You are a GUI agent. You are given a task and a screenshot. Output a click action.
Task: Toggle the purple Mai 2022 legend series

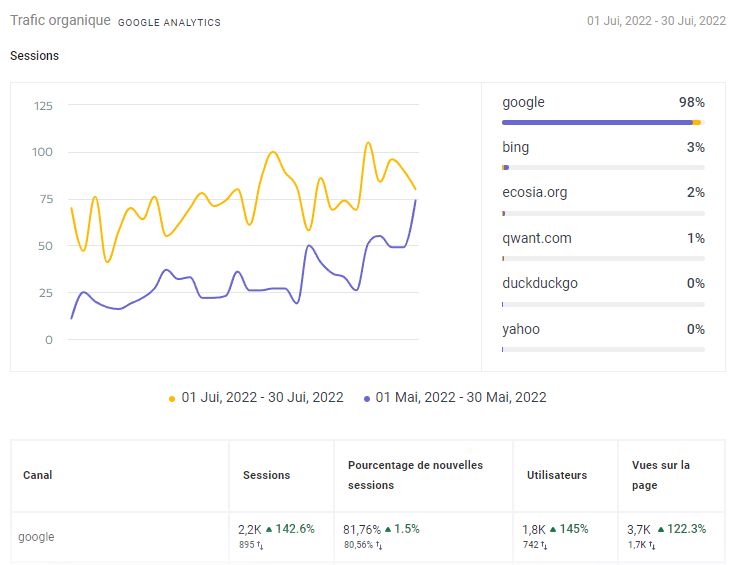tap(455, 398)
